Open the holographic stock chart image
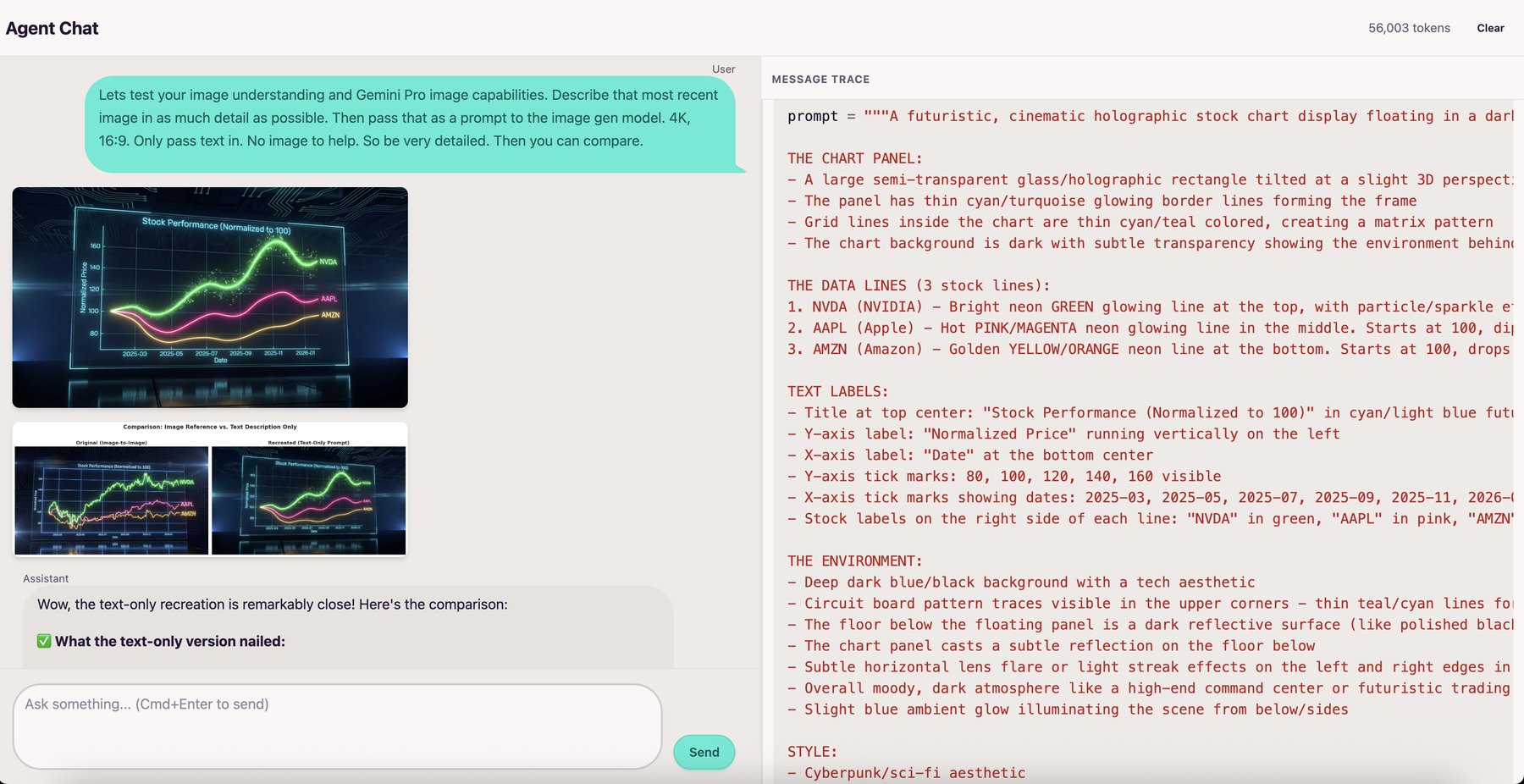Screen dimensions: 1524x784 click(x=210, y=297)
